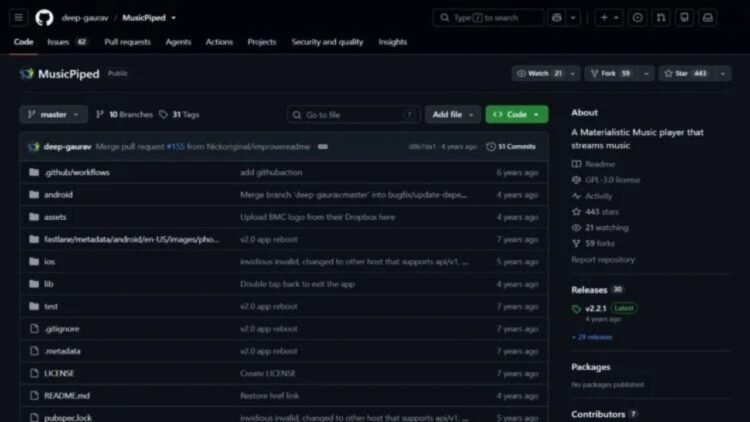Open the repositories icon in header
This screenshot has width=750, height=422.
pos(684,18)
